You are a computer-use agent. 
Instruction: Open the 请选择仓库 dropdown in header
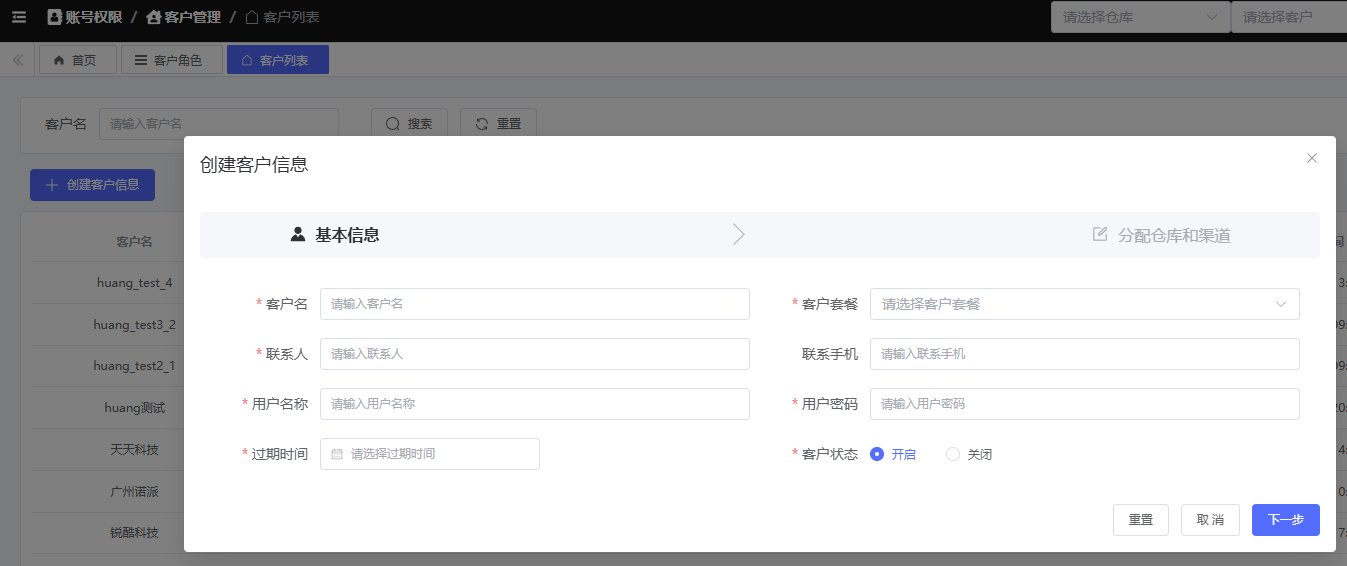click(x=1140, y=17)
